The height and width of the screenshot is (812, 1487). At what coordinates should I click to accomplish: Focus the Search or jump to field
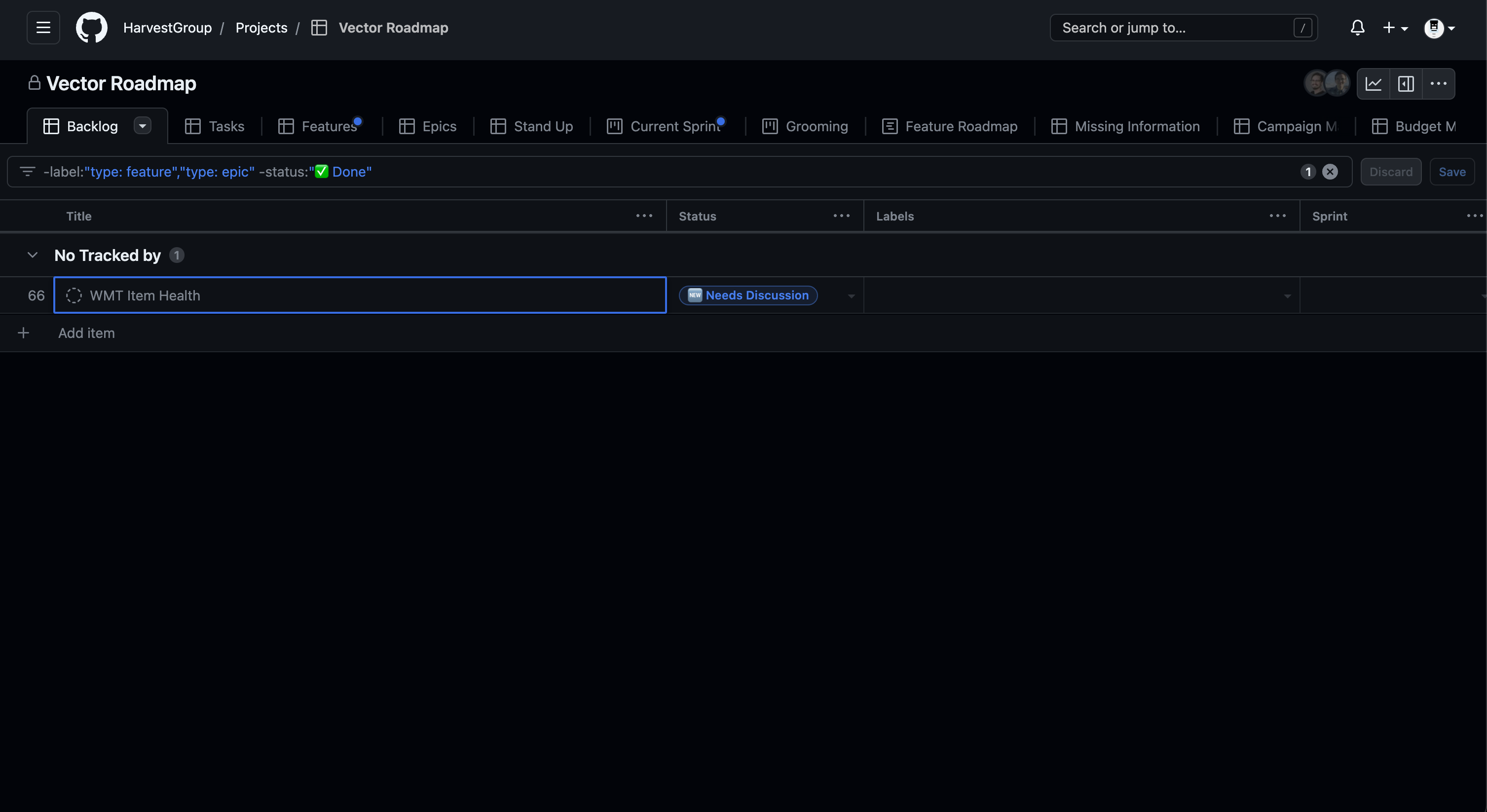coord(1184,28)
